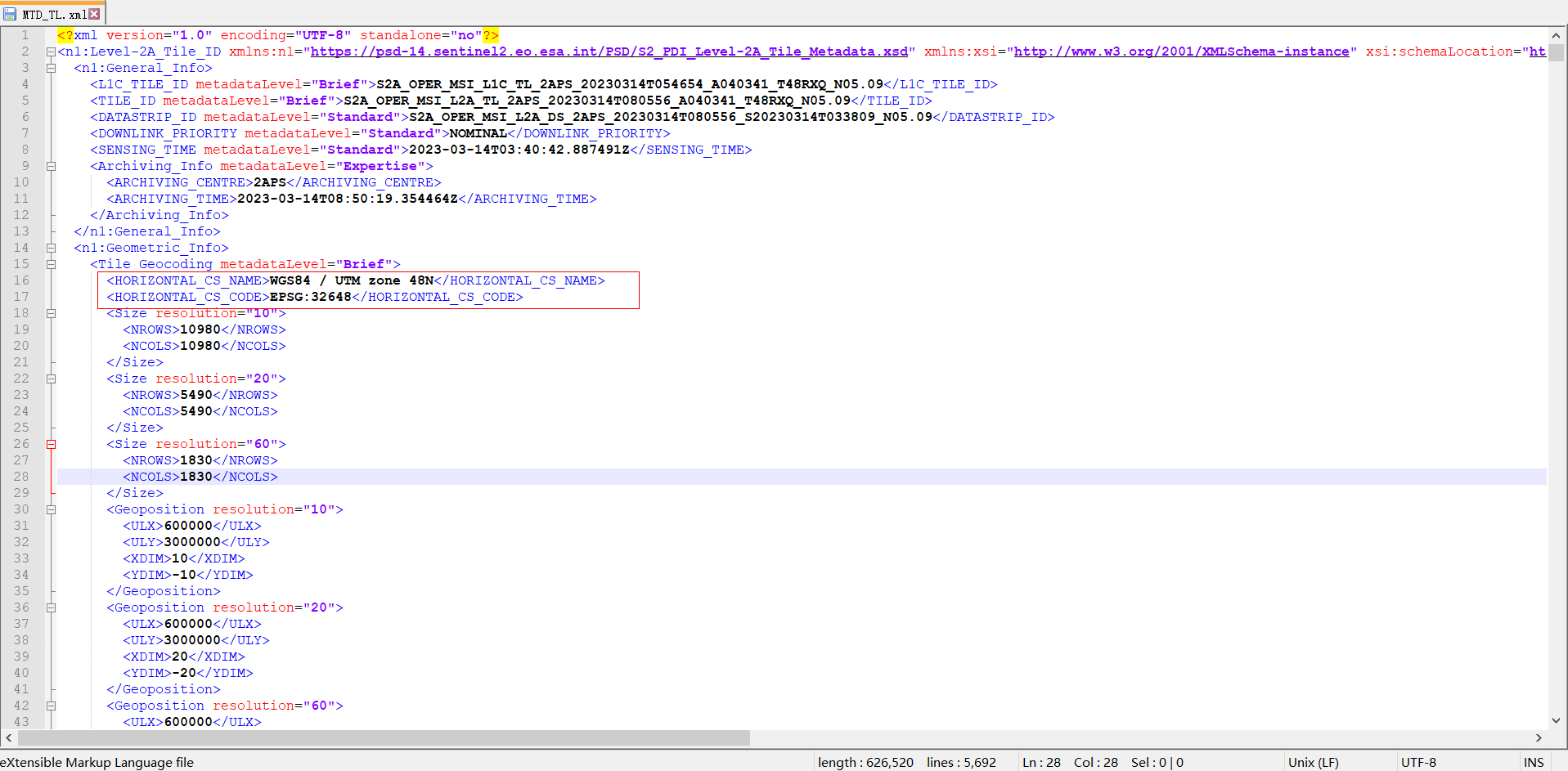Click the save-state disk icon on MTD_TL.xml tab

(x=10, y=14)
